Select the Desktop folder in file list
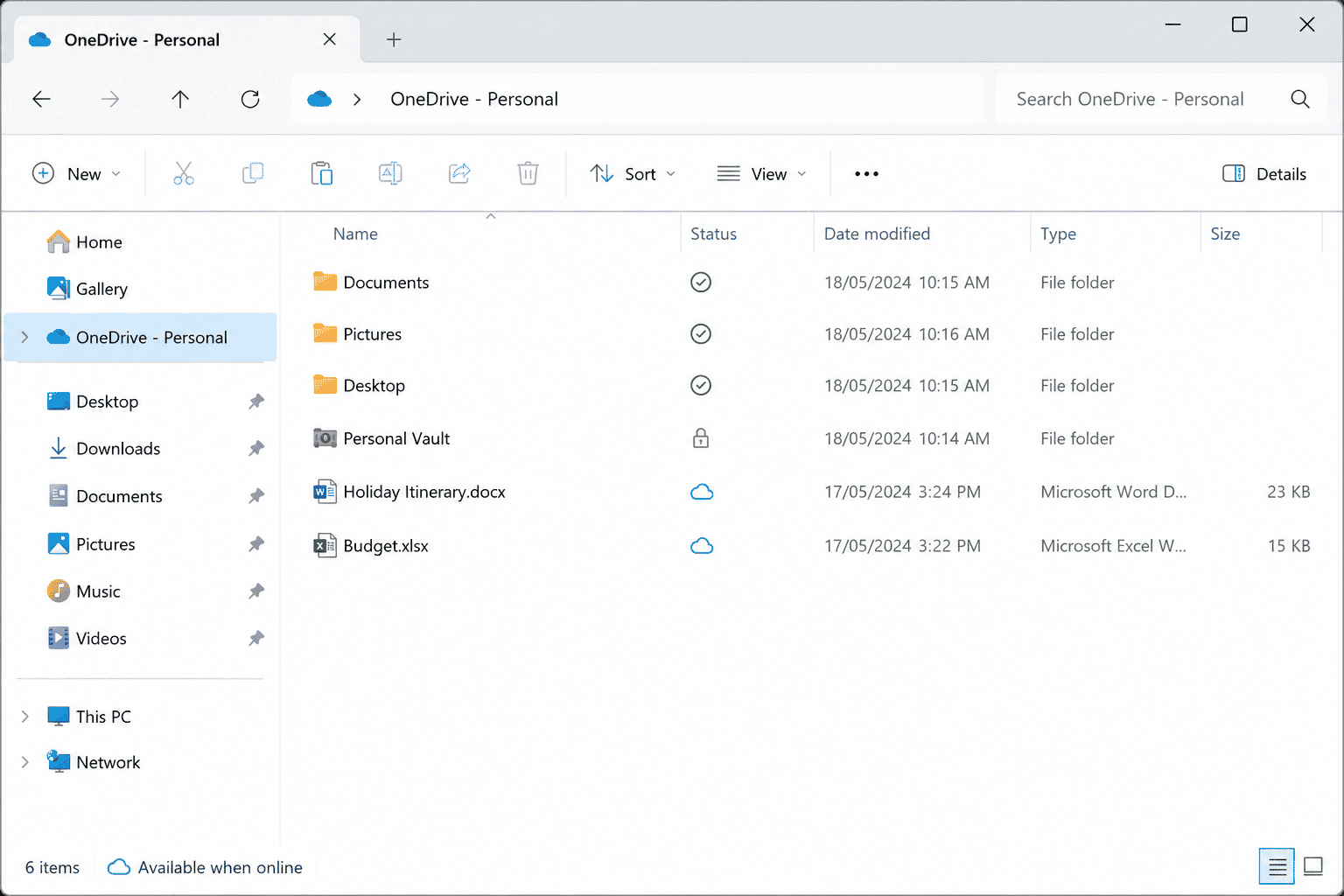This screenshot has height=896, width=1344. point(374,386)
